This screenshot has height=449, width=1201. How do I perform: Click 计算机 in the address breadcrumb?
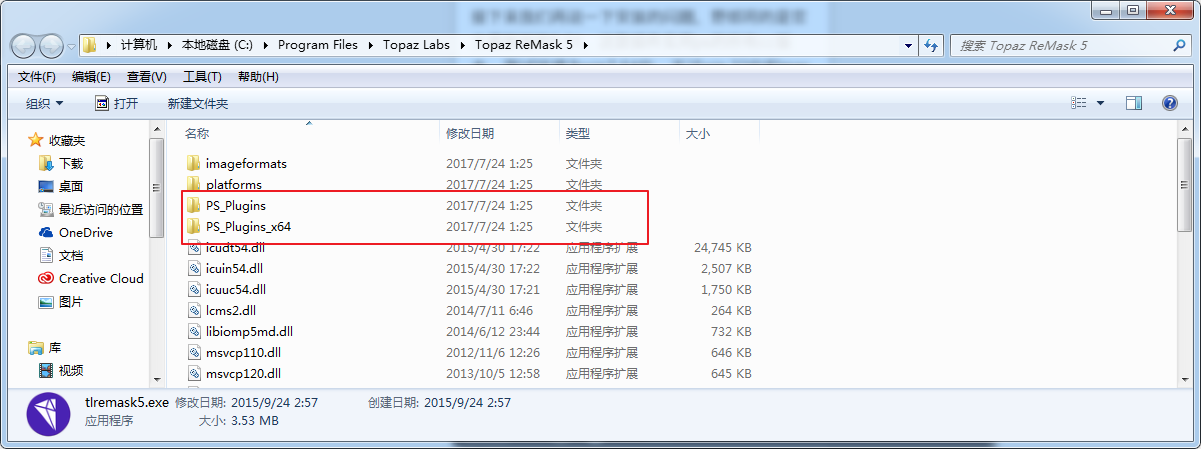pos(139,45)
